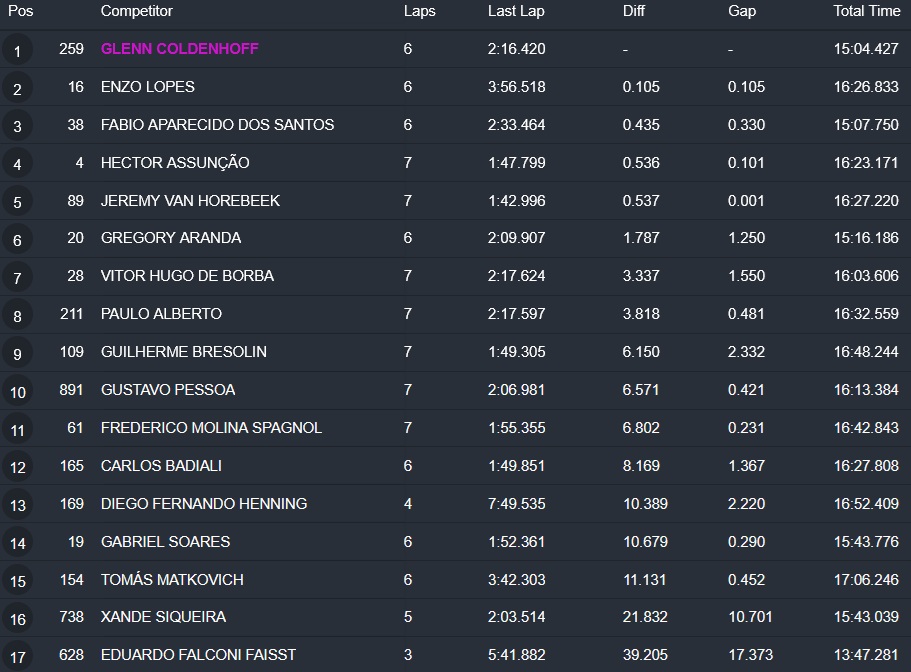Click the Gap column header
This screenshot has width=911, height=672.
pyautogui.click(x=742, y=11)
